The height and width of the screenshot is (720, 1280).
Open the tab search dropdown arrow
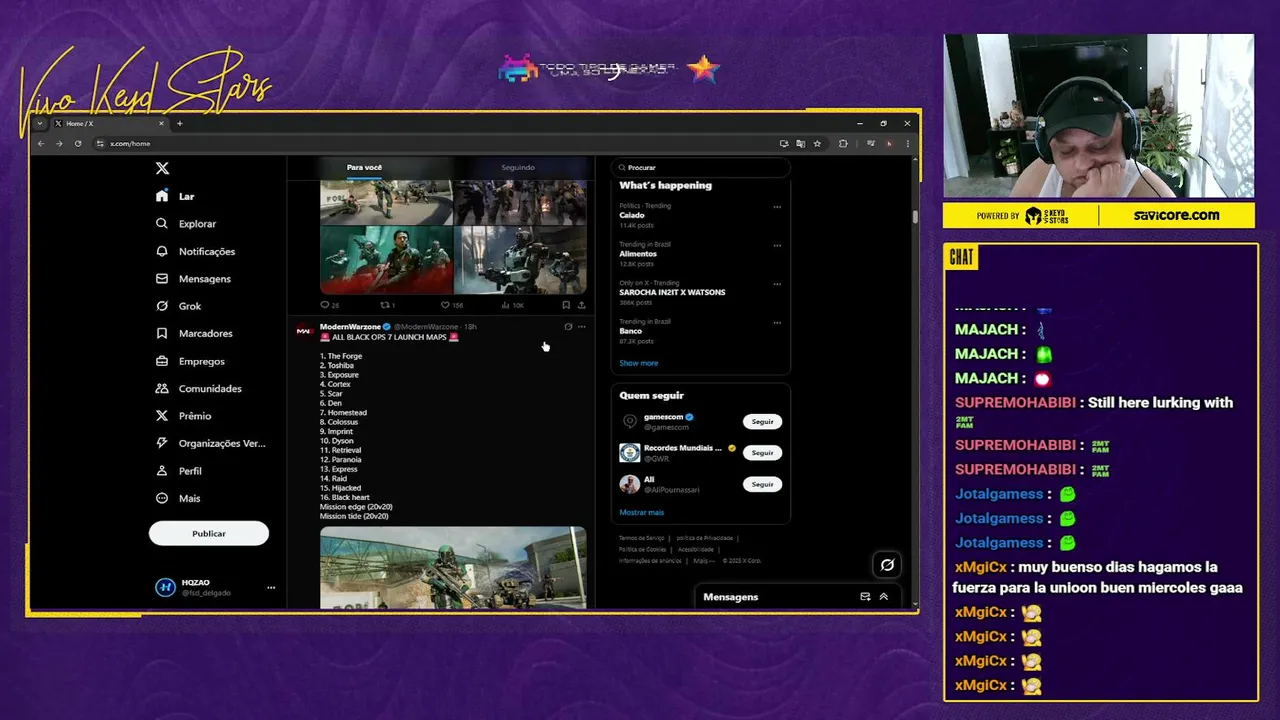click(40, 123)
